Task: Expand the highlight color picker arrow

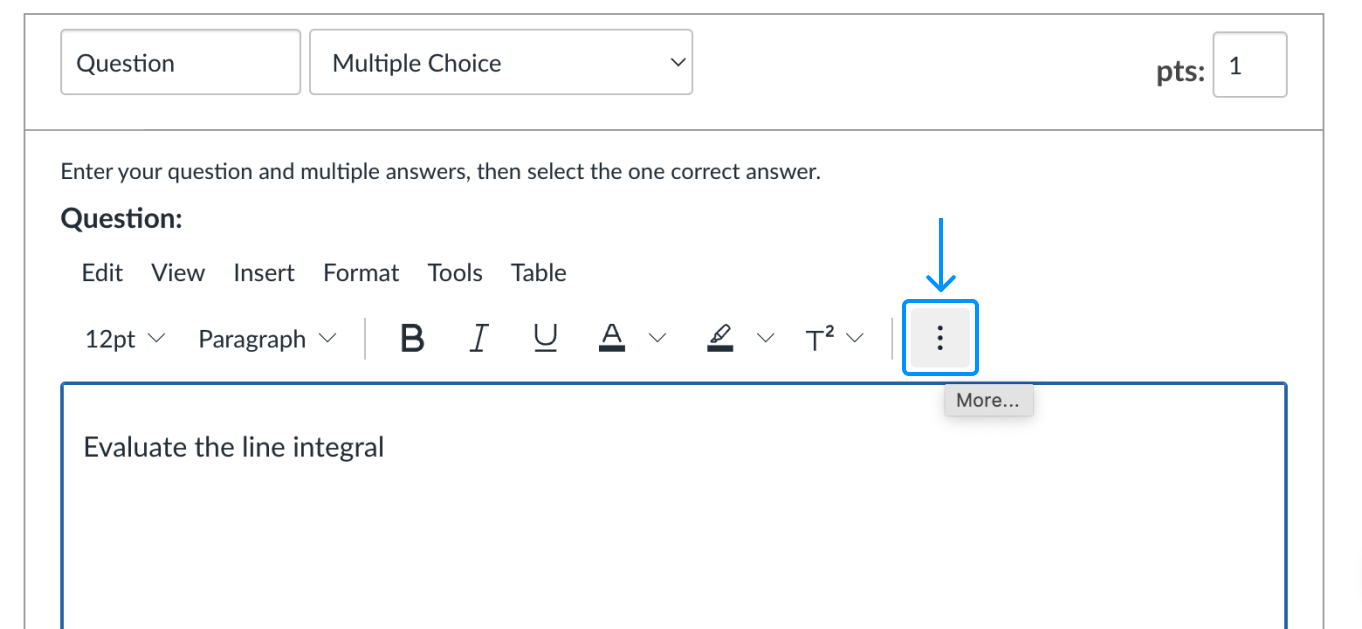Action: [765, 339]
